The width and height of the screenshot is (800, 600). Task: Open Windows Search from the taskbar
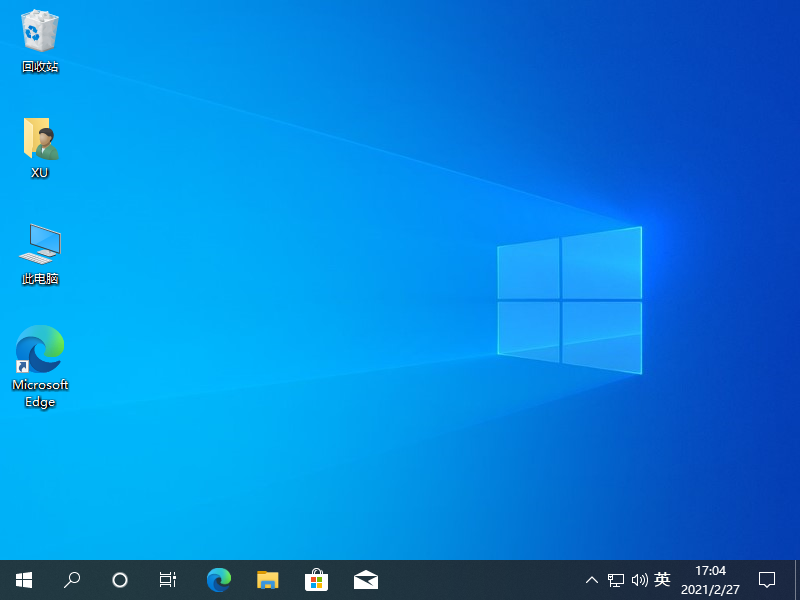click(x=71, y=579)
